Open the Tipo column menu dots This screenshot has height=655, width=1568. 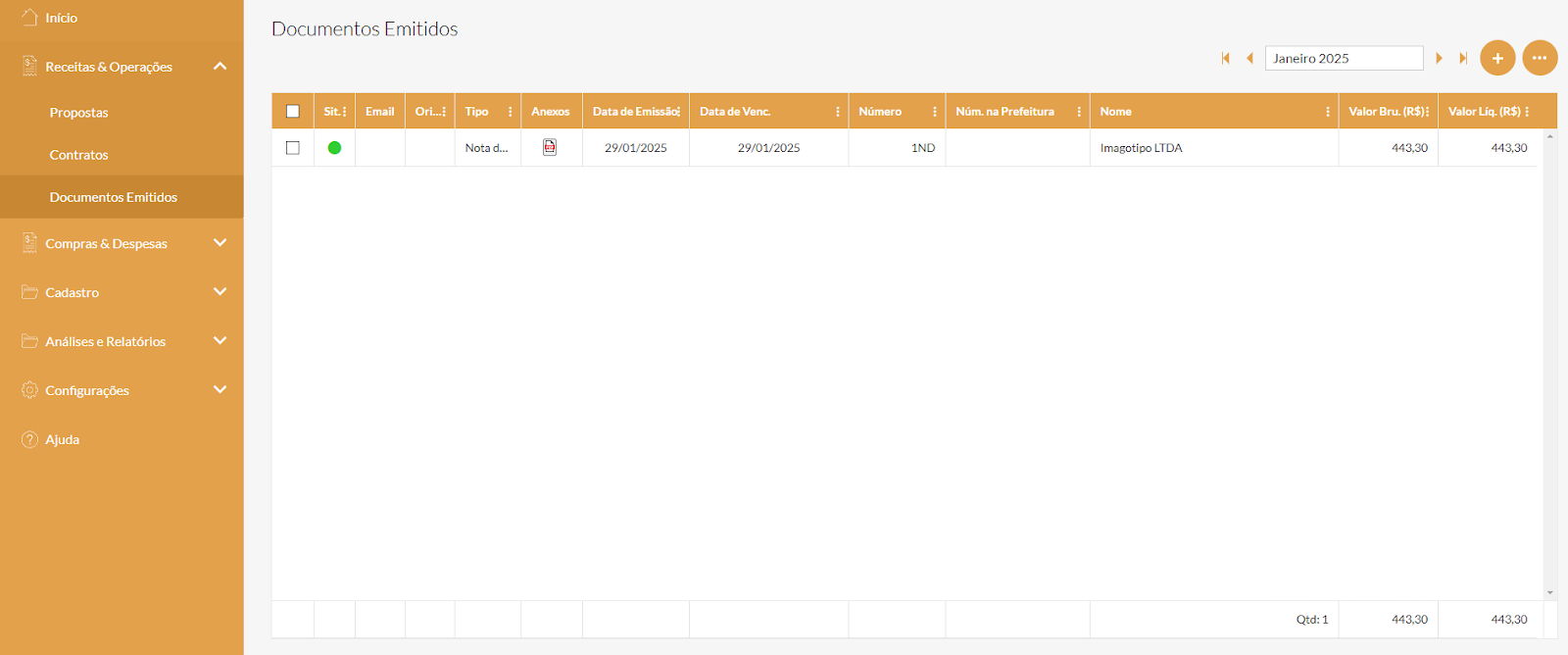pos(511,112)
